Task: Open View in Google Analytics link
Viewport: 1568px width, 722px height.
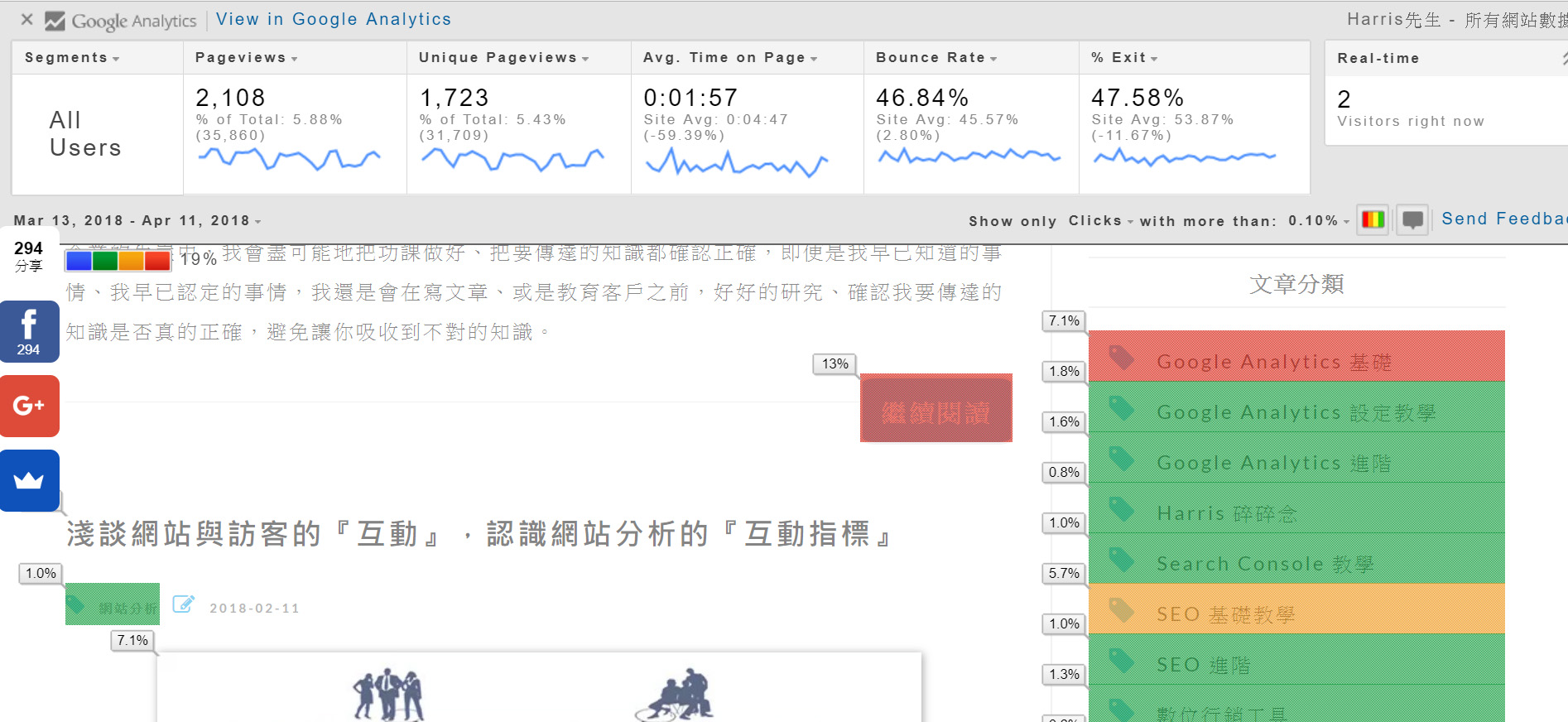Action: tap(334, 19)
